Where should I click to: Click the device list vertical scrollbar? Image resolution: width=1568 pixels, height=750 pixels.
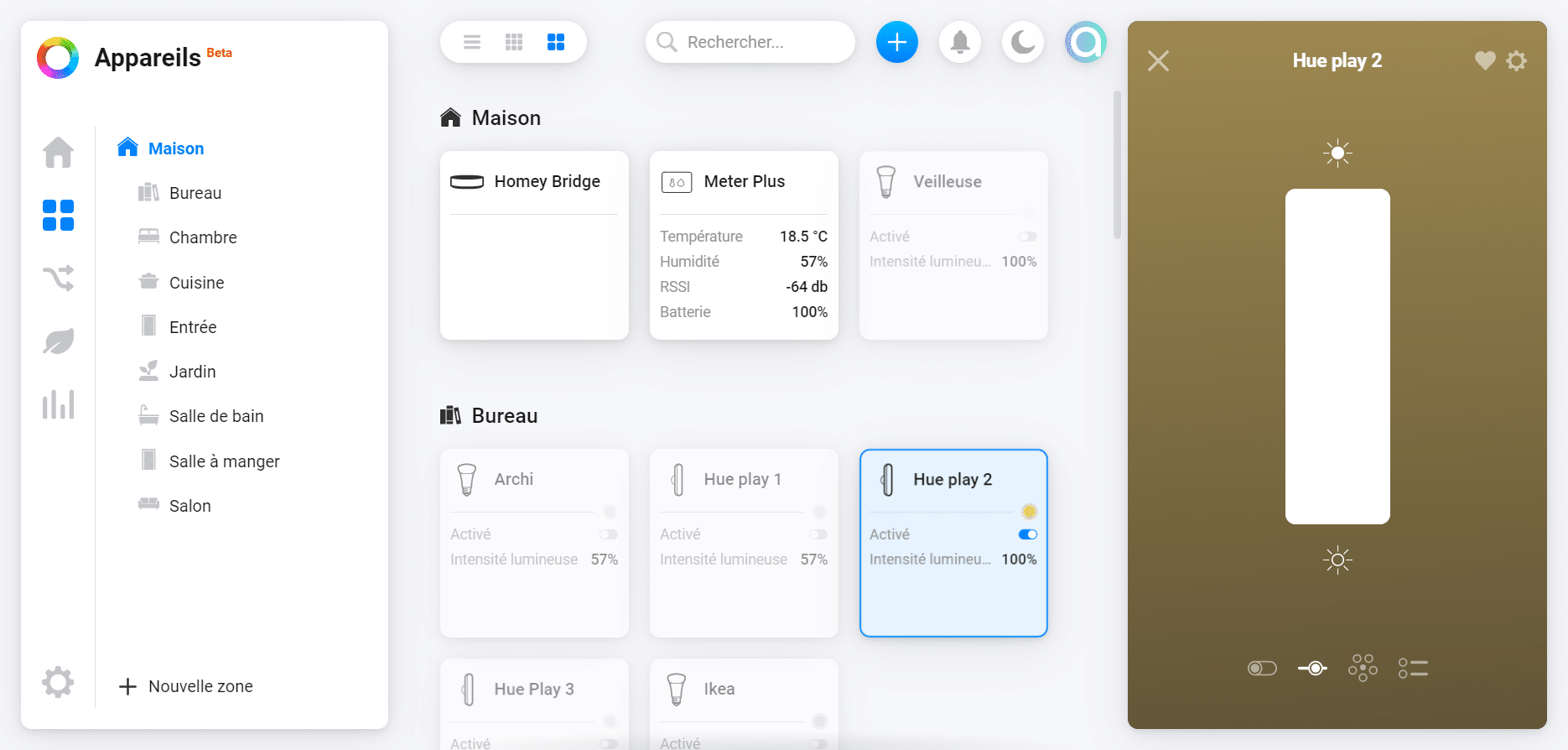click(1117, 165)
